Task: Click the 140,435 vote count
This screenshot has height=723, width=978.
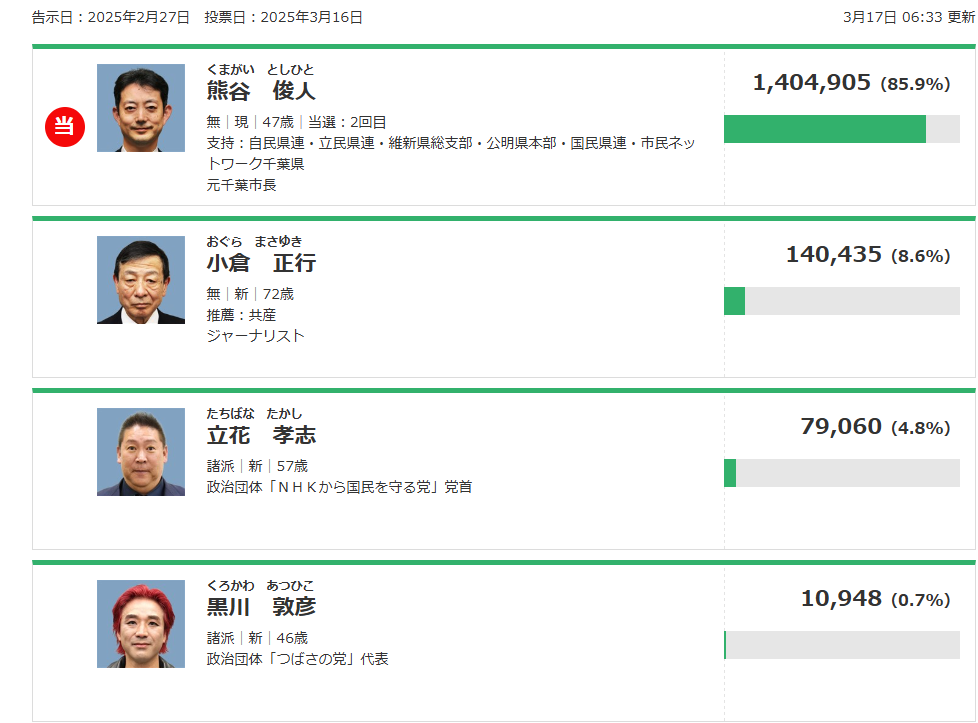Action: pyautogui.click(x=834, y=255)
